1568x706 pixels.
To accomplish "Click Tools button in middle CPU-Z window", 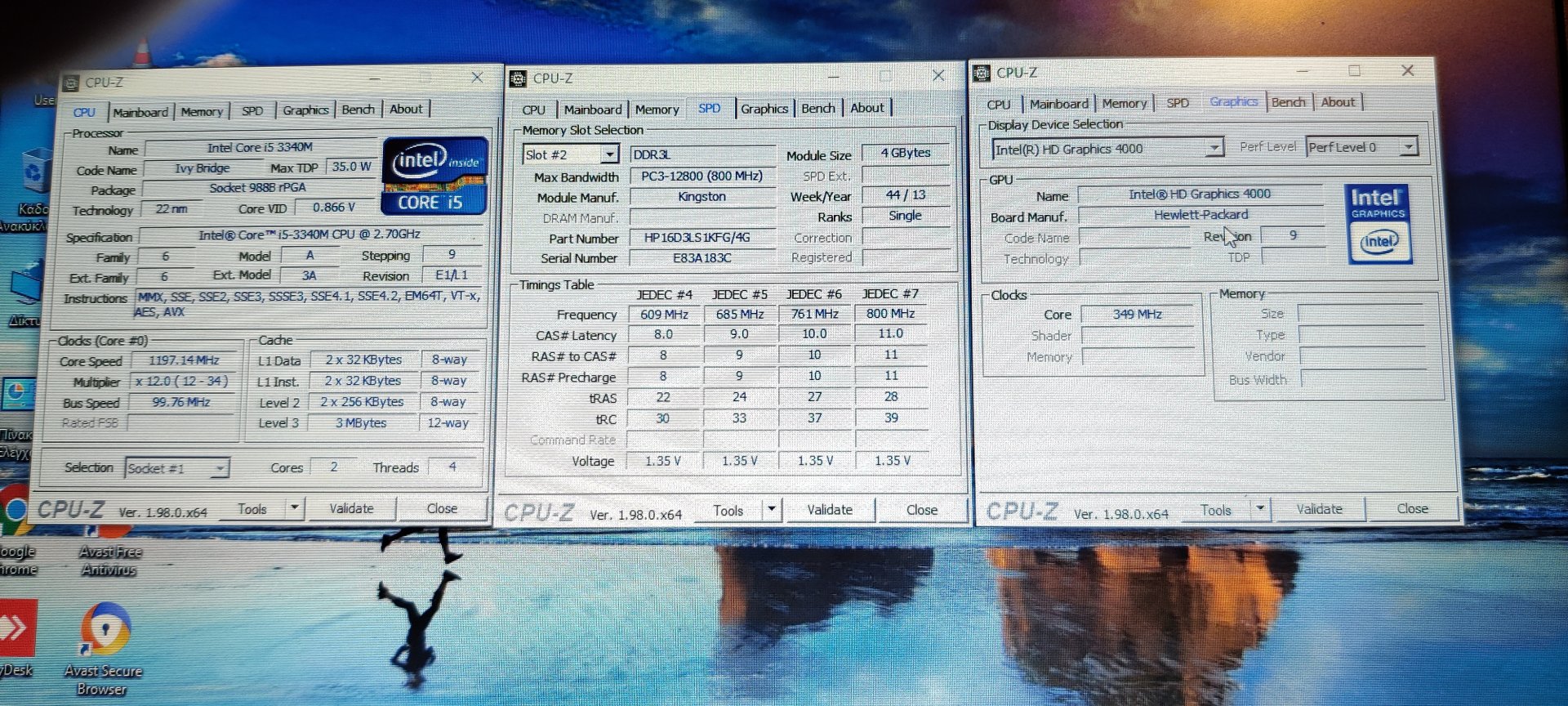I will [728, 510].
